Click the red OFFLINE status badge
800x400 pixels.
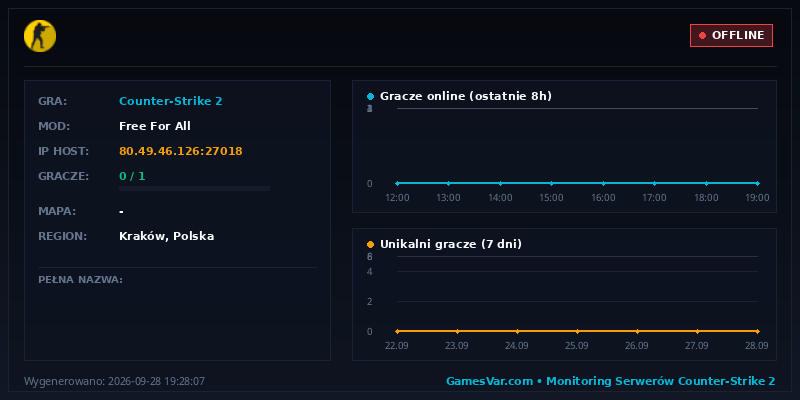coord(731,35)
